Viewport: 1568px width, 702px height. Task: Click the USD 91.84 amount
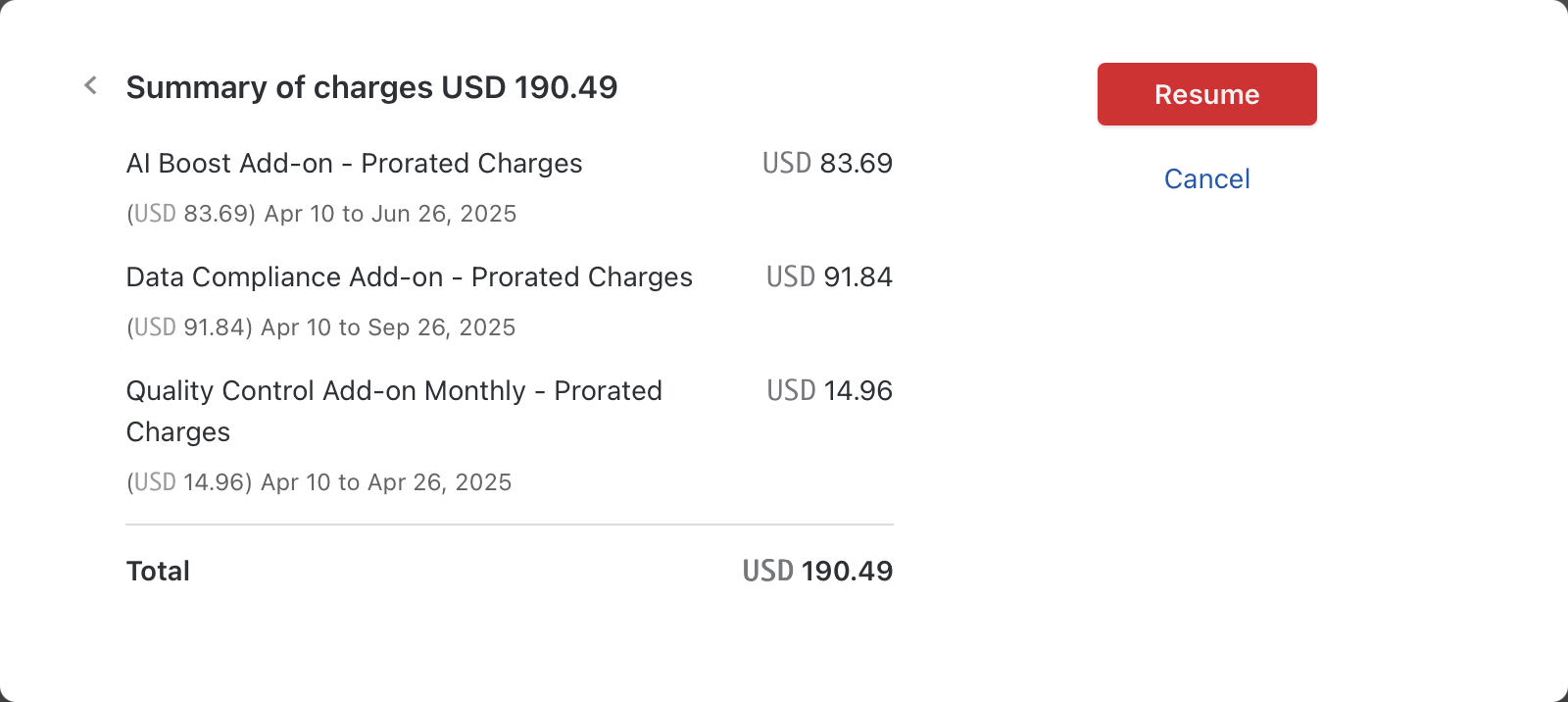[x=828, y=277]
